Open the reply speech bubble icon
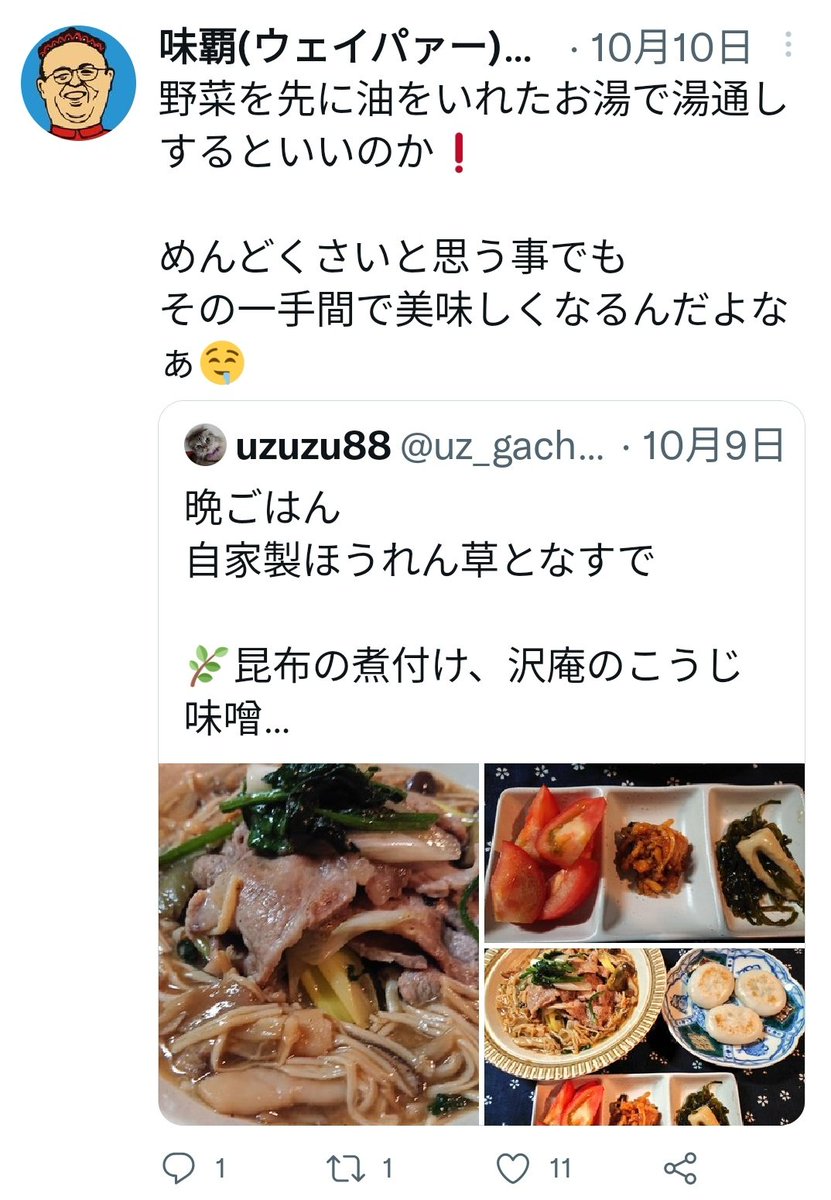This screenshot has height=1200, width=831. click(x=179, y=1167)
